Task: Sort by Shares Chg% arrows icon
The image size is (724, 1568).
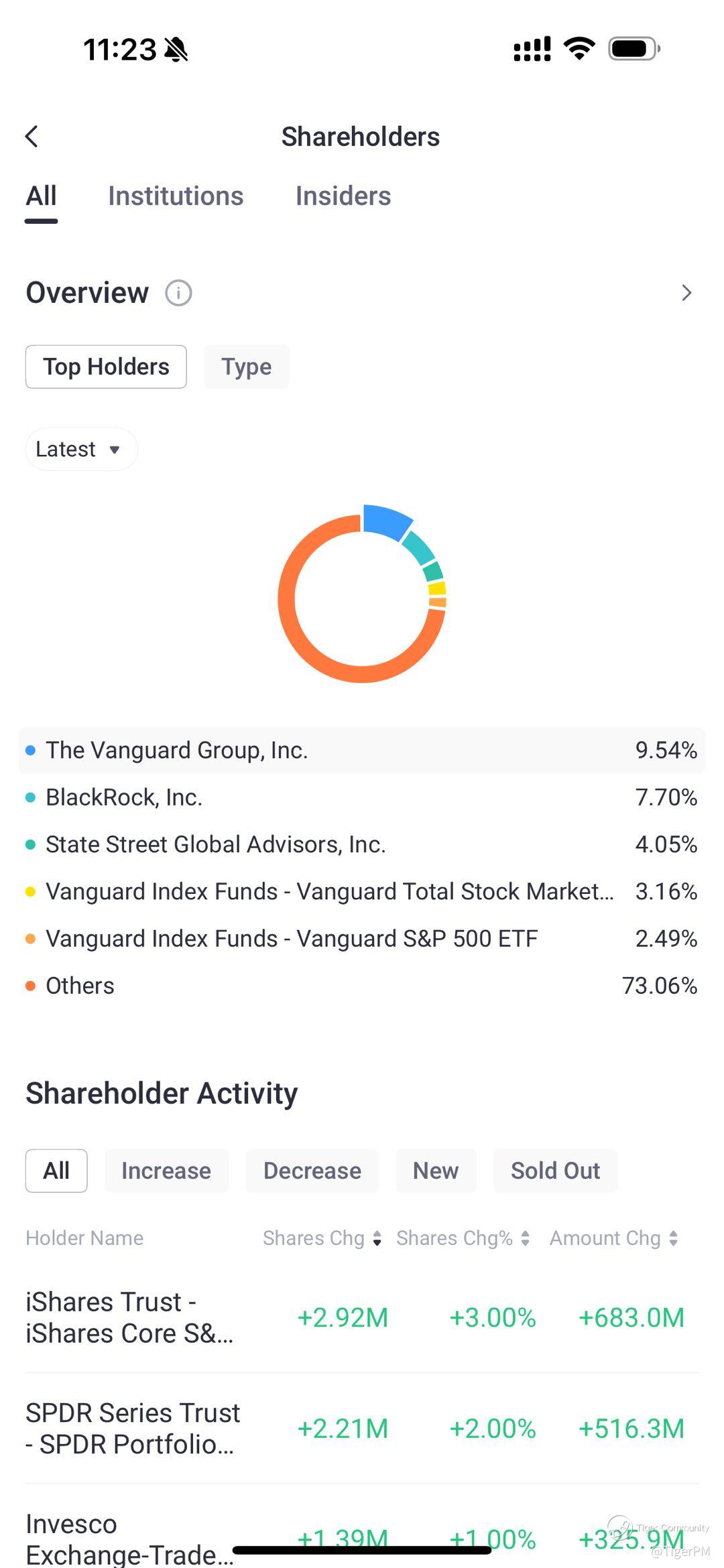Action: click(x=526, y=1238)
